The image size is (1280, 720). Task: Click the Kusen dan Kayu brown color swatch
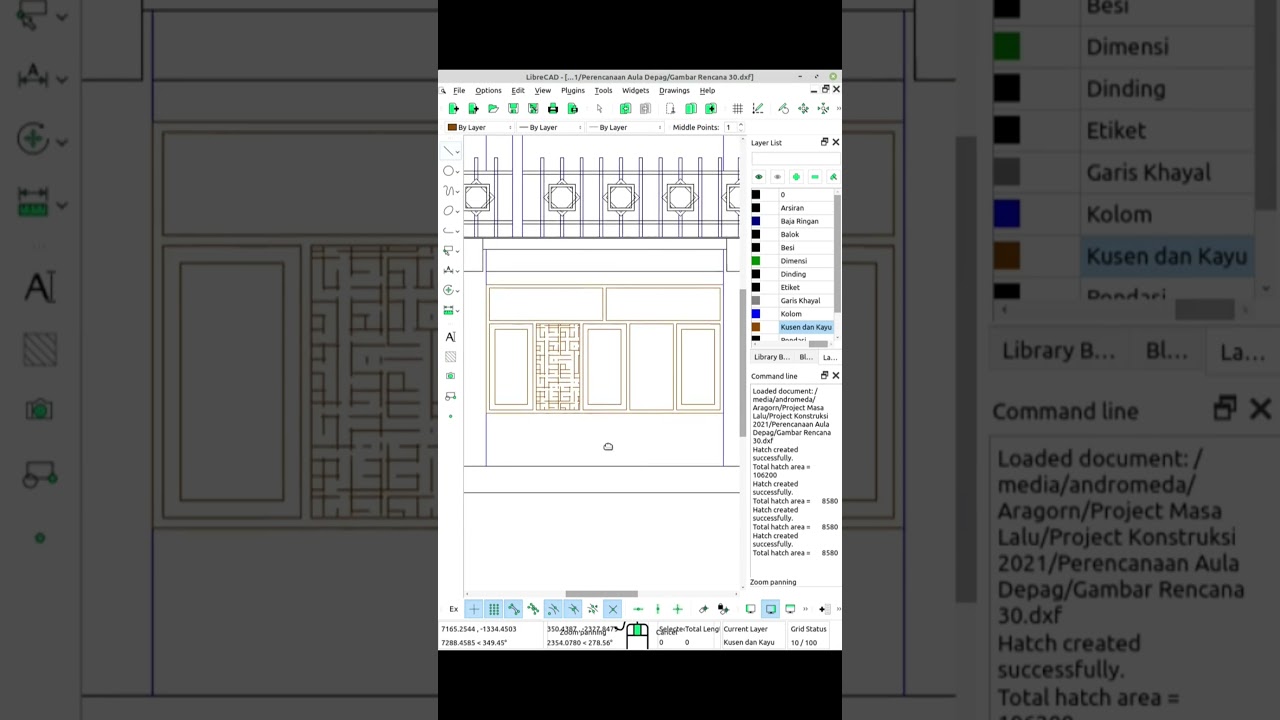[756, 327]
